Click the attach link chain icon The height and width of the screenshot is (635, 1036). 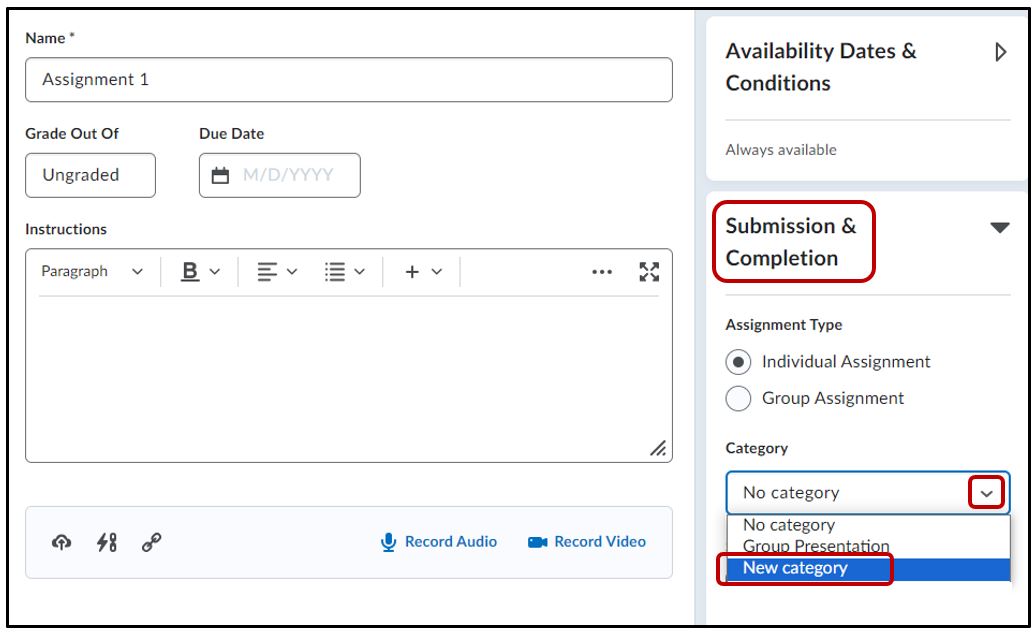click(151, 542)
